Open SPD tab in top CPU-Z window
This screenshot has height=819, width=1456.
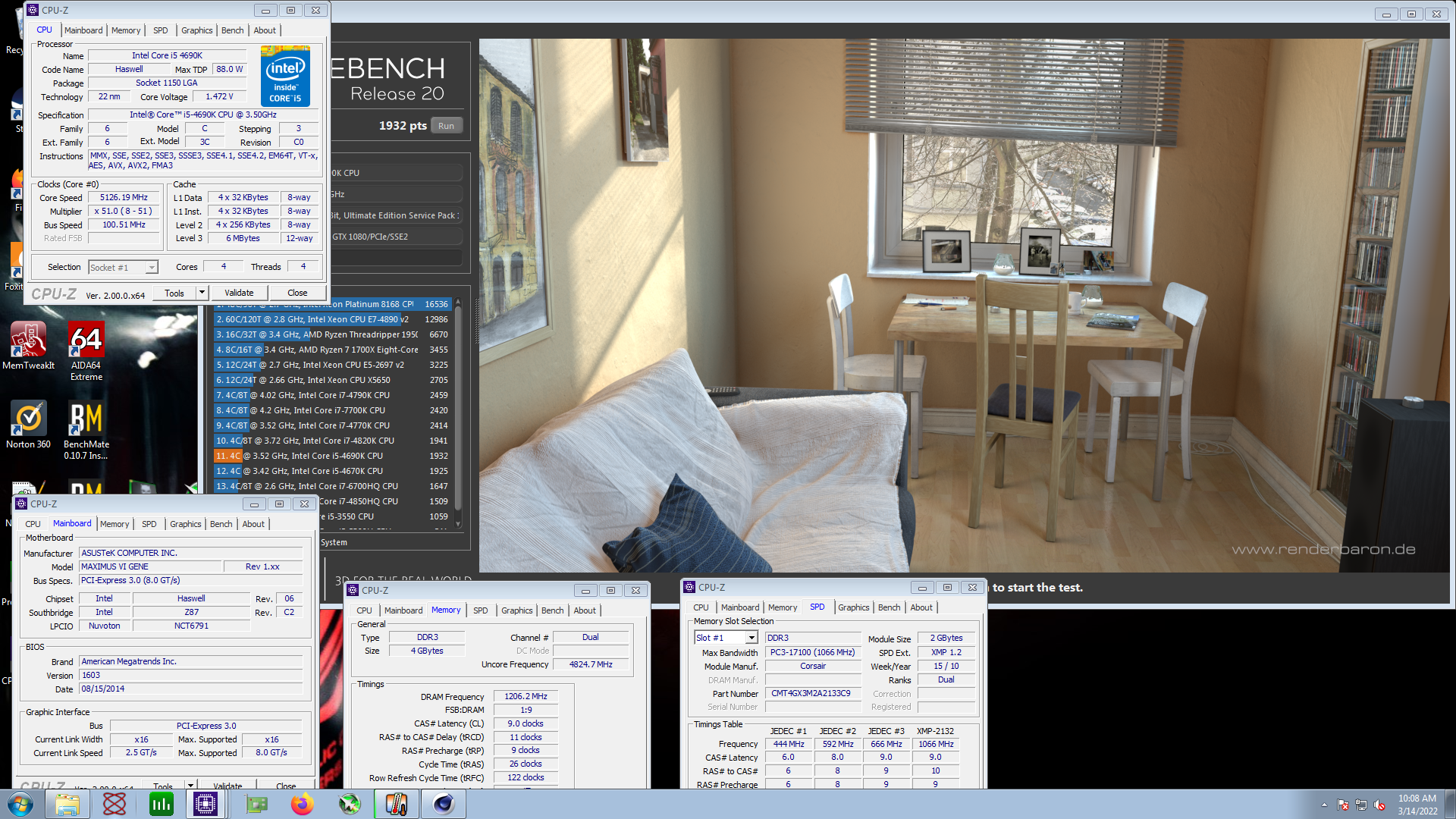point(161,30)
